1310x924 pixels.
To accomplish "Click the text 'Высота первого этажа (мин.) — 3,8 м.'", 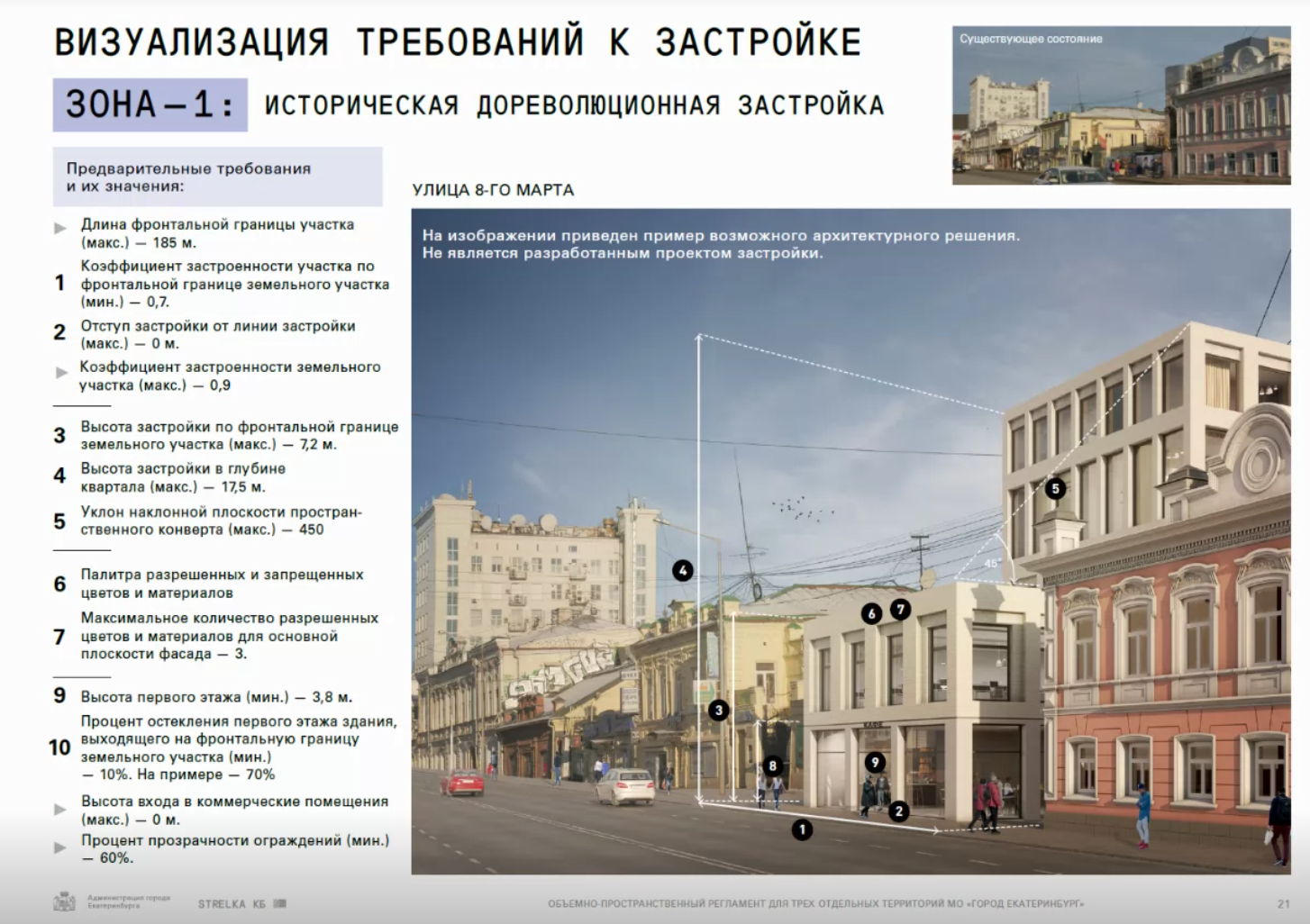I will point(216,697).
